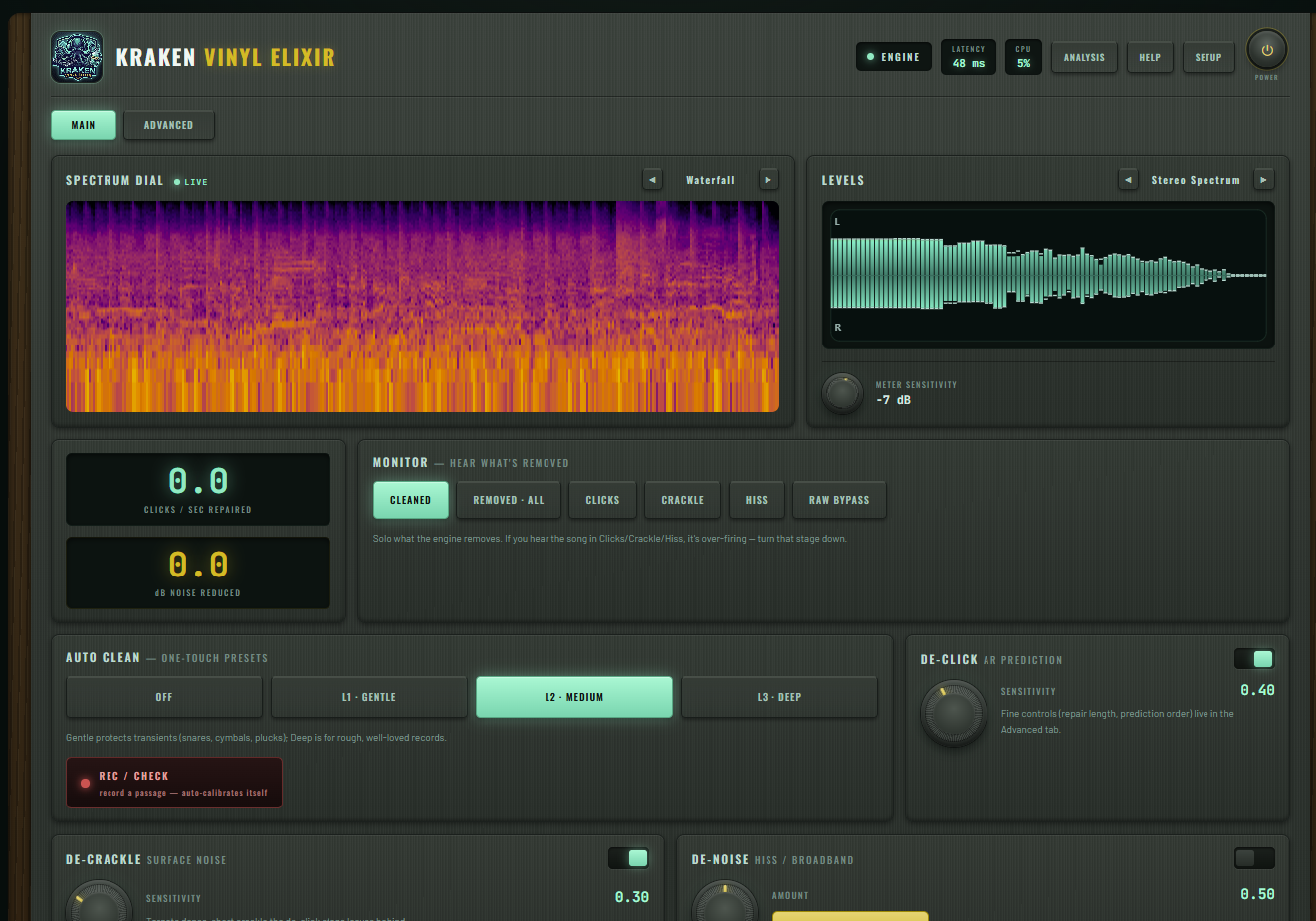
Task: Open the Setup menu
Action: point(1208,57)
